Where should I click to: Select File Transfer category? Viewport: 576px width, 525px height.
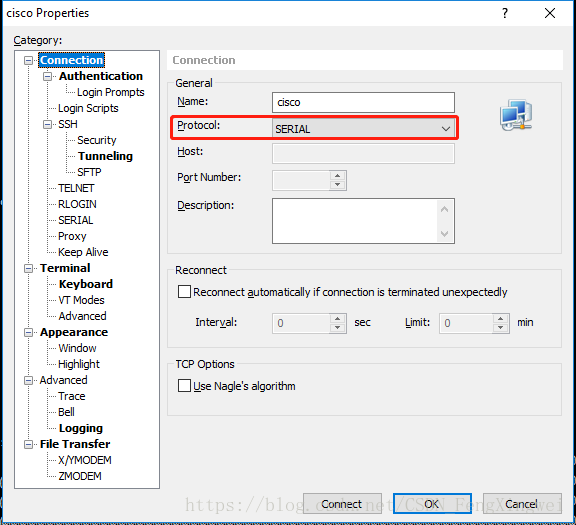[75, 444]
